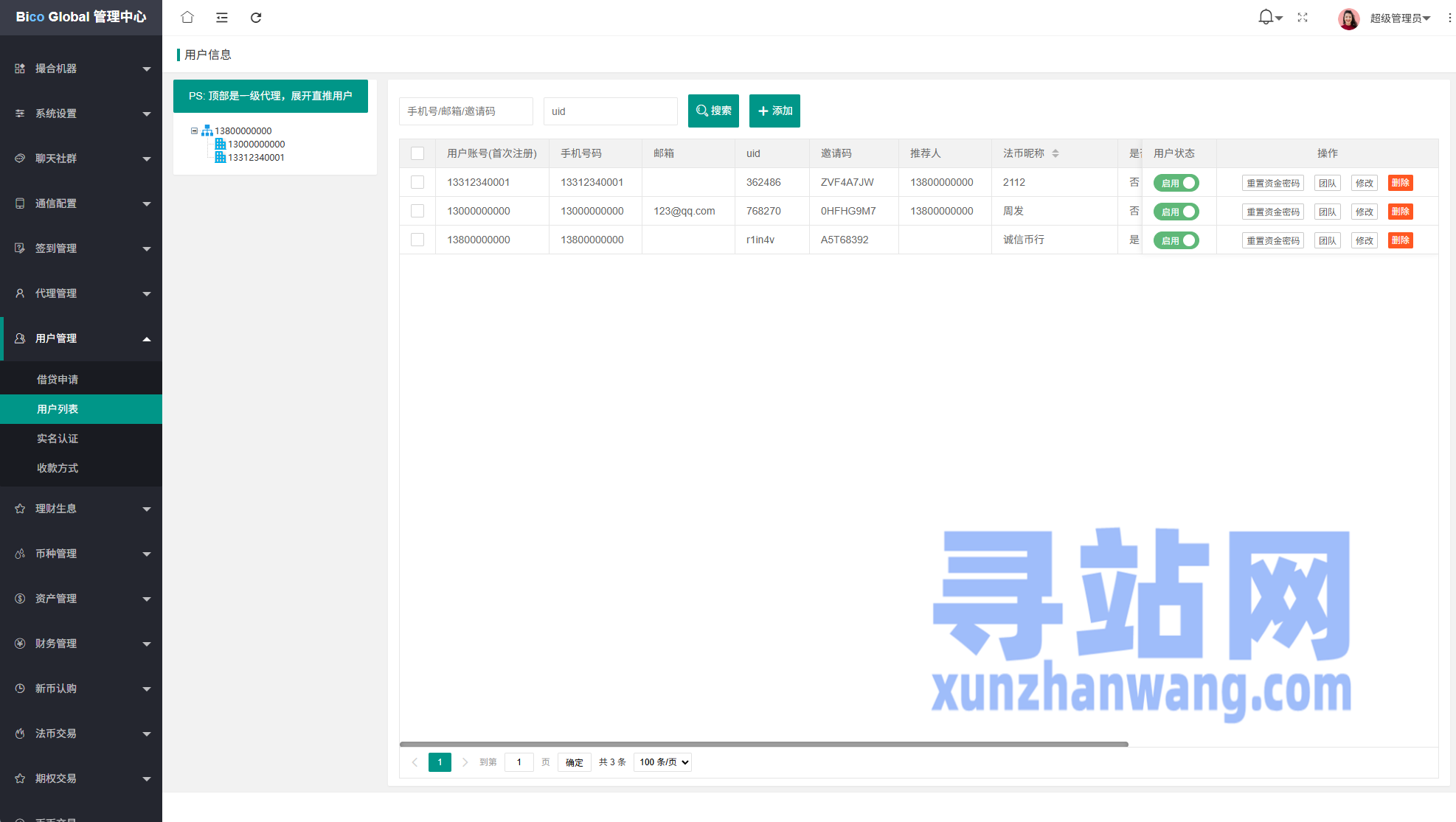Collapse the 13800000000 tree node
The height and width of the screenshot is (822, 1456).
coord(195,130)
